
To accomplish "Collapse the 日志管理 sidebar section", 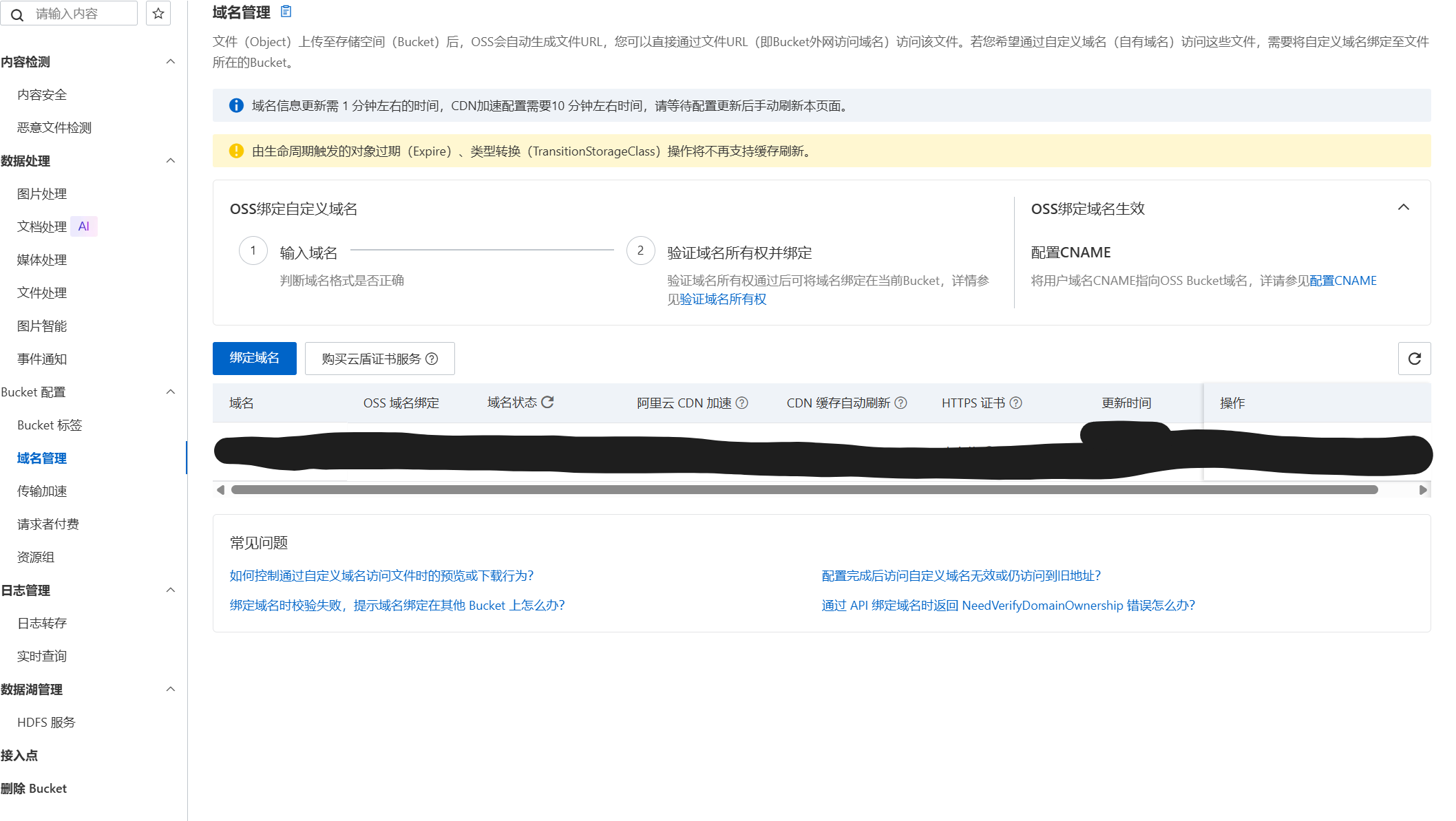I will pyautogui.click(x=170, y=590).
